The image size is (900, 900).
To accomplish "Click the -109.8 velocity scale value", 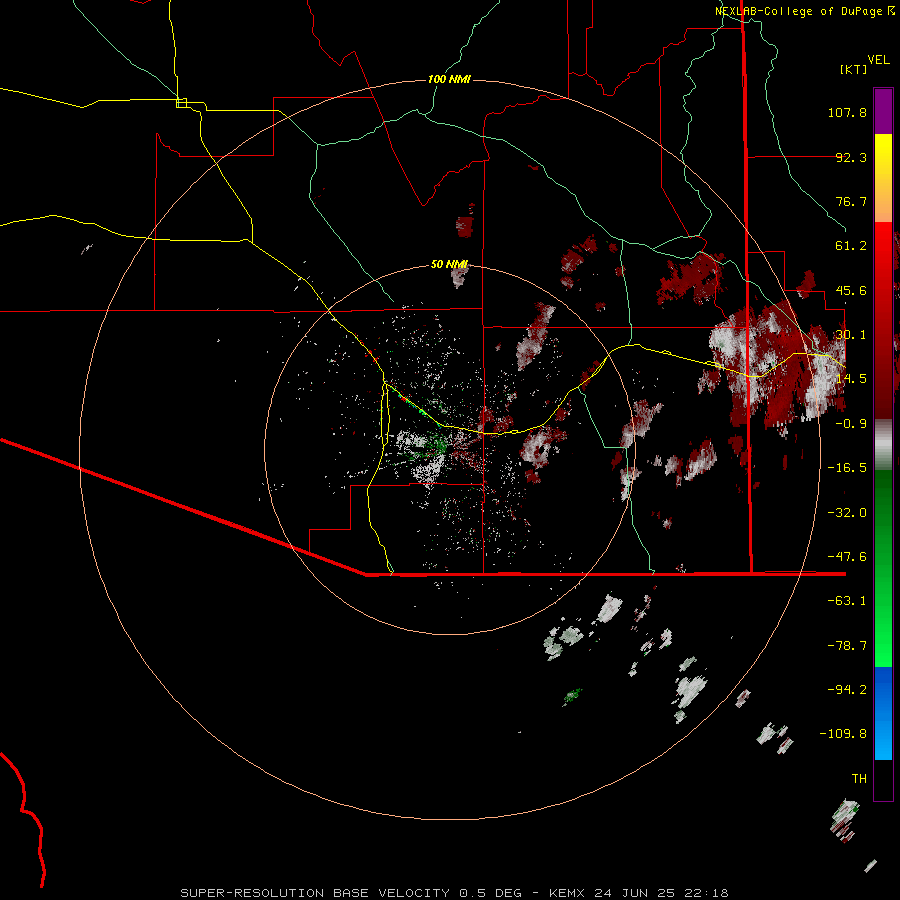I will 843,734.
